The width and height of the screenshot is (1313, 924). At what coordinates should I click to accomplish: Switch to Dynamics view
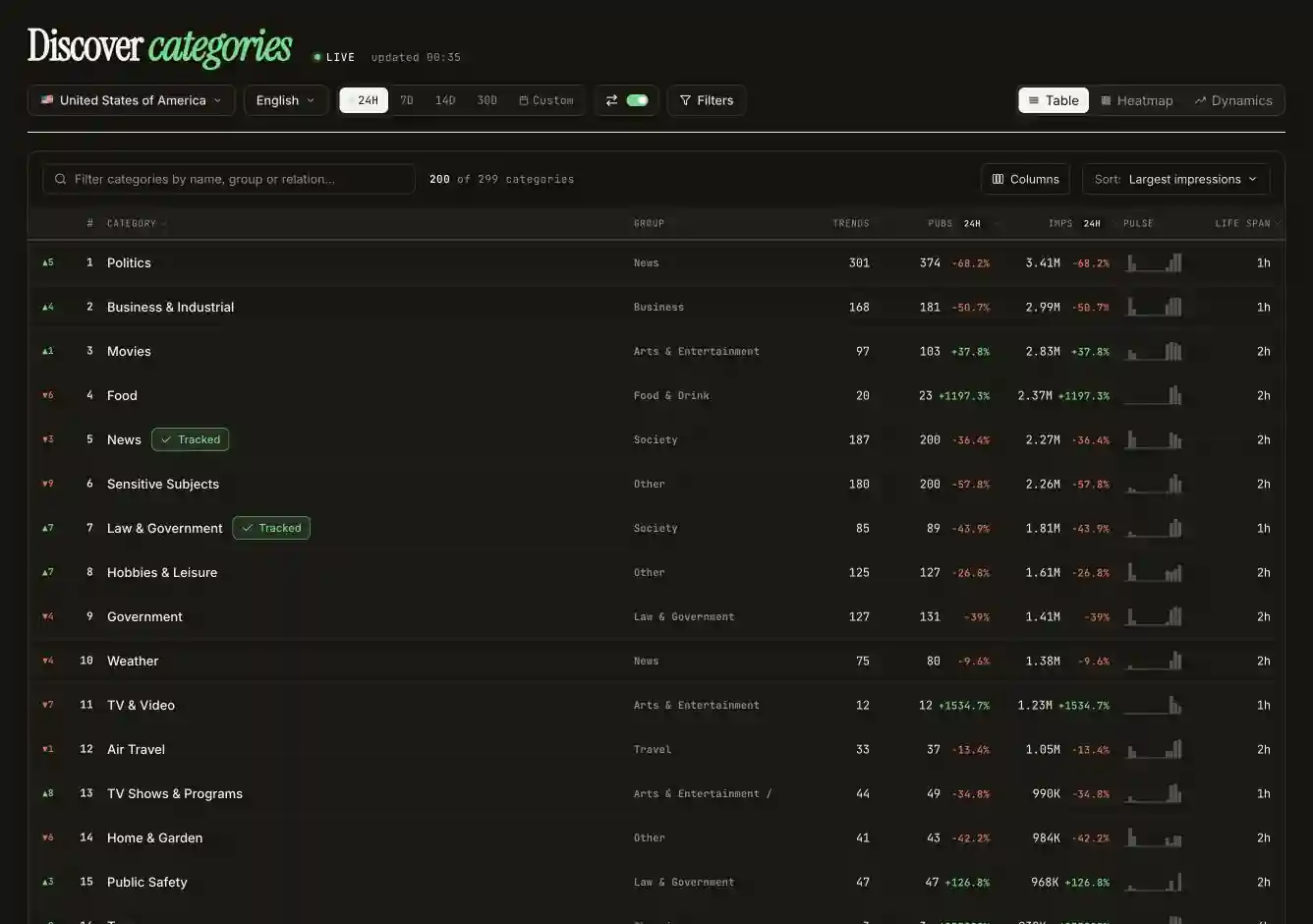click(x=1233, y=100)
